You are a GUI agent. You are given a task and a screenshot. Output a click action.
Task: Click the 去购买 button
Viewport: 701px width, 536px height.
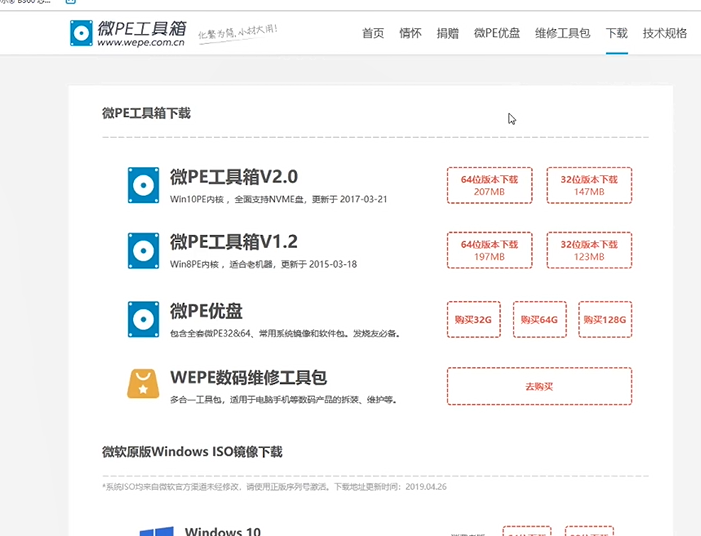pos(539,386)
